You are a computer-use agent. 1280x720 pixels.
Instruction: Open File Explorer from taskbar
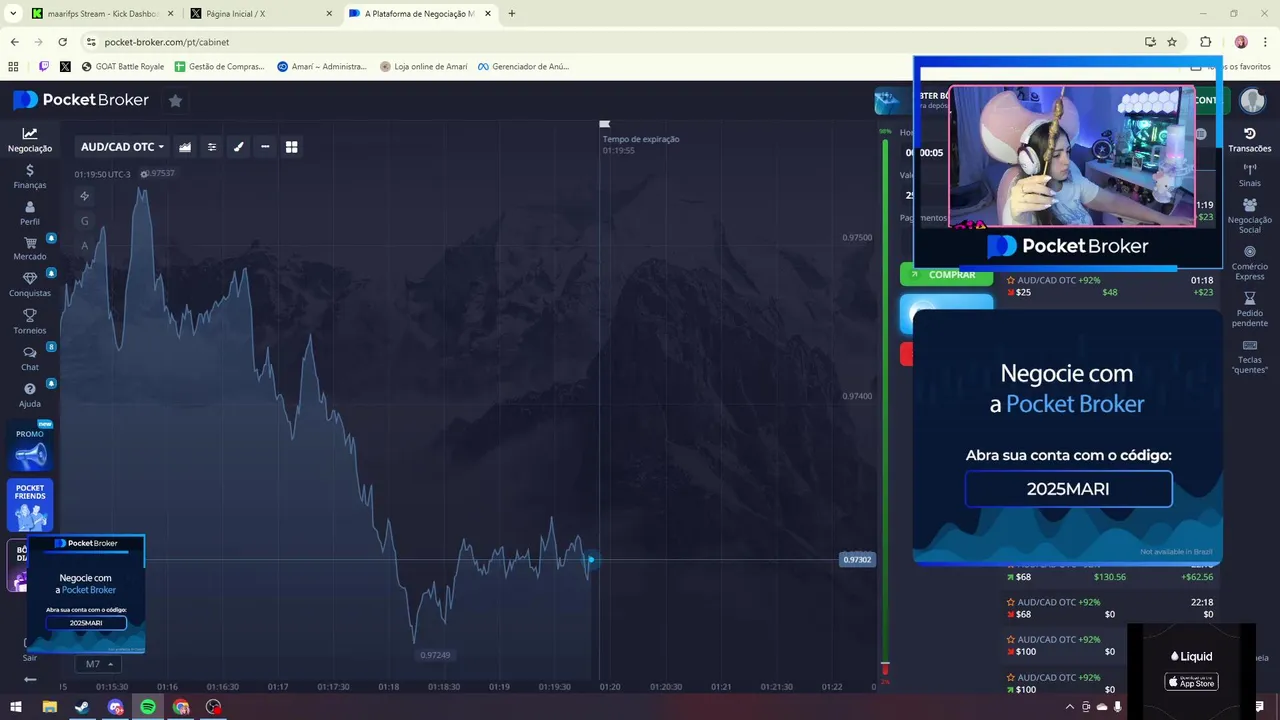point(49,707)
